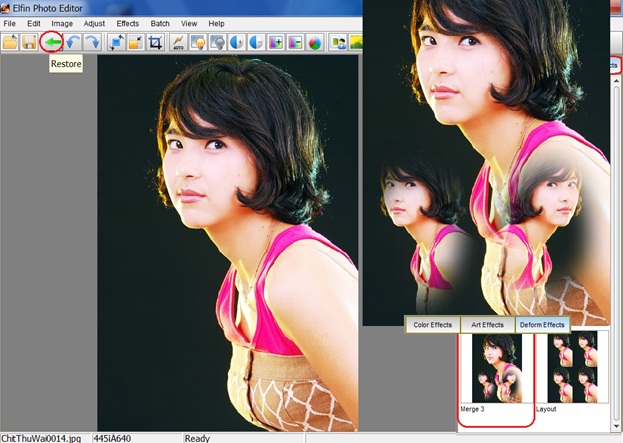Click the Save floppy disk icon
The height and width of the screenshot is (443, 623).
pos(29,42)
